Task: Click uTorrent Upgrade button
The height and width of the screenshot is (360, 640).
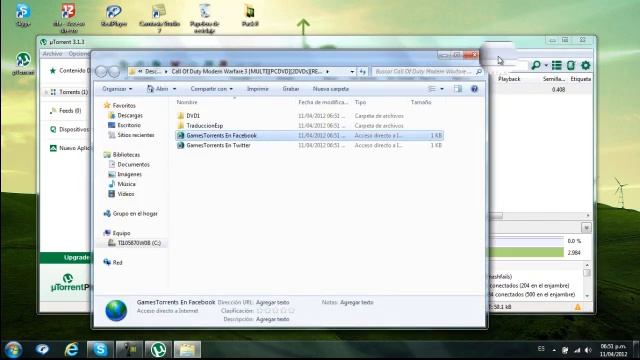Action: [x=66, y=258]
